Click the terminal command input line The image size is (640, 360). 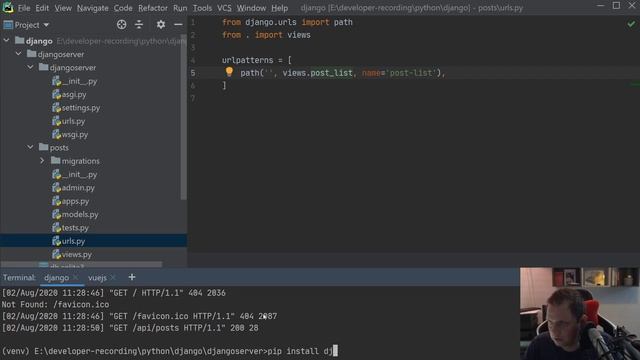pyautogui.click(x=169, y=351)
